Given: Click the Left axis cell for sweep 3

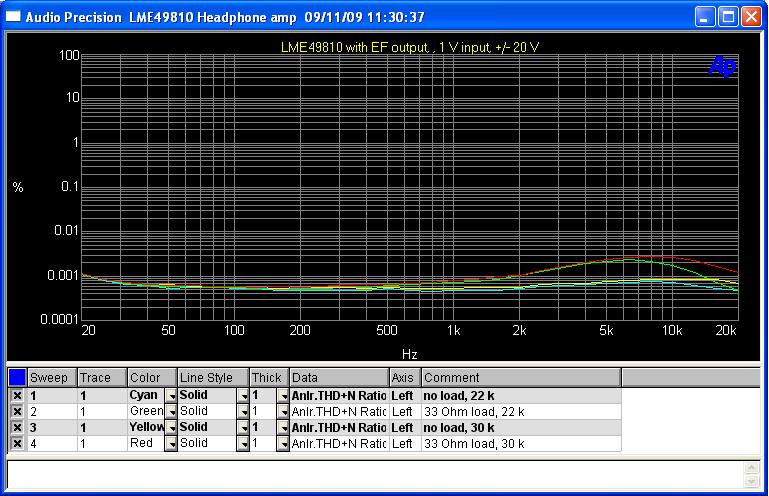Looking at the screenshot, I should point(405,427).
